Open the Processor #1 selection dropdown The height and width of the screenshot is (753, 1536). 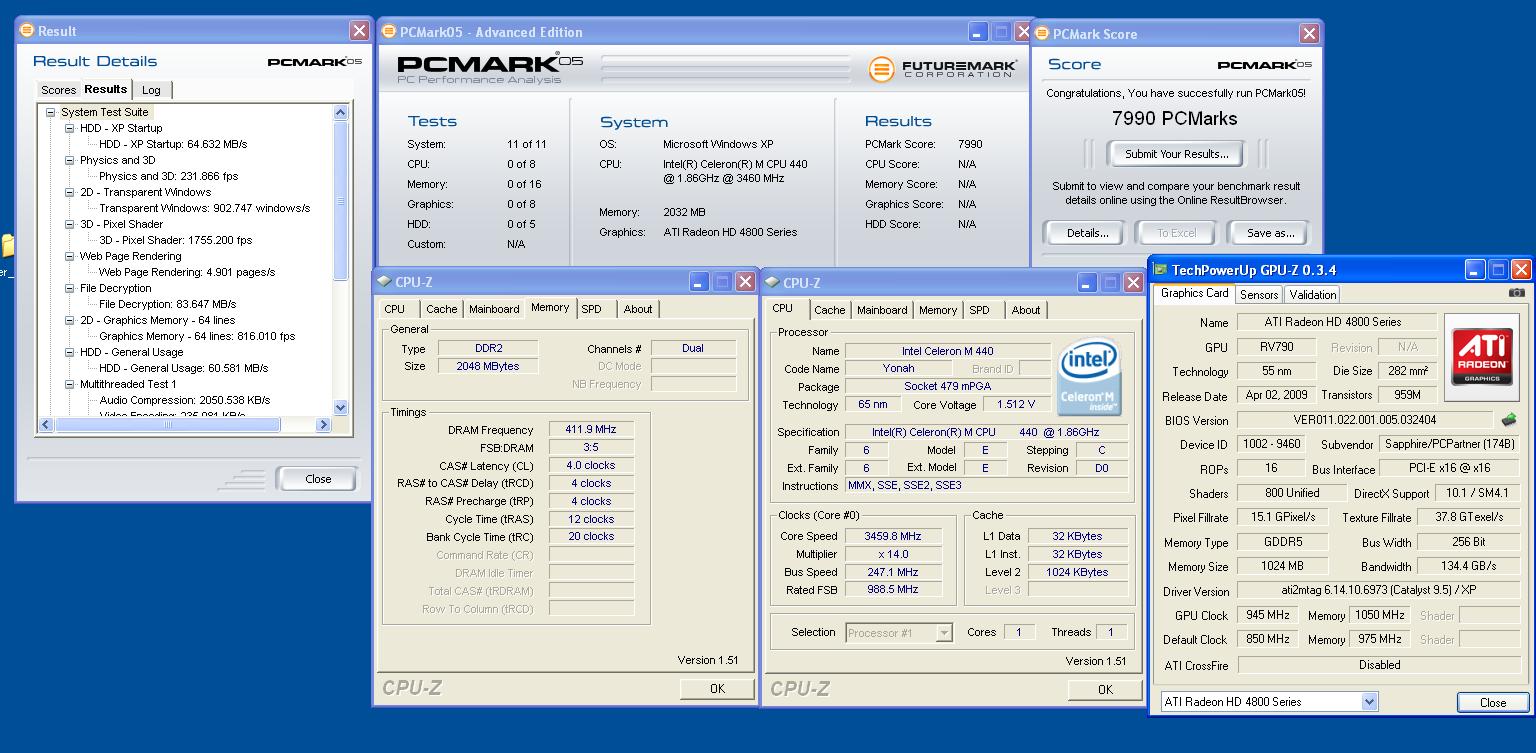[943, 633]
